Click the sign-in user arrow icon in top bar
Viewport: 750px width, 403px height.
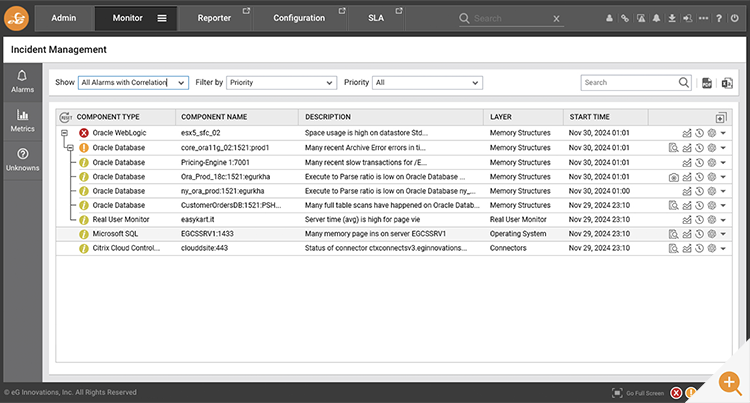tap(687, 18)
